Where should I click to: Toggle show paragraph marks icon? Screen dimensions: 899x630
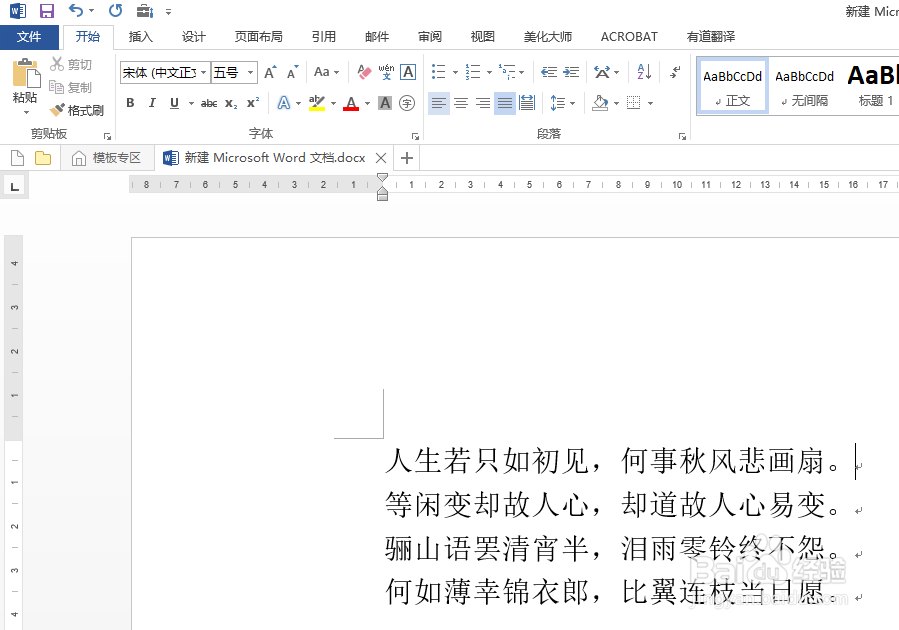coord(675,72)
